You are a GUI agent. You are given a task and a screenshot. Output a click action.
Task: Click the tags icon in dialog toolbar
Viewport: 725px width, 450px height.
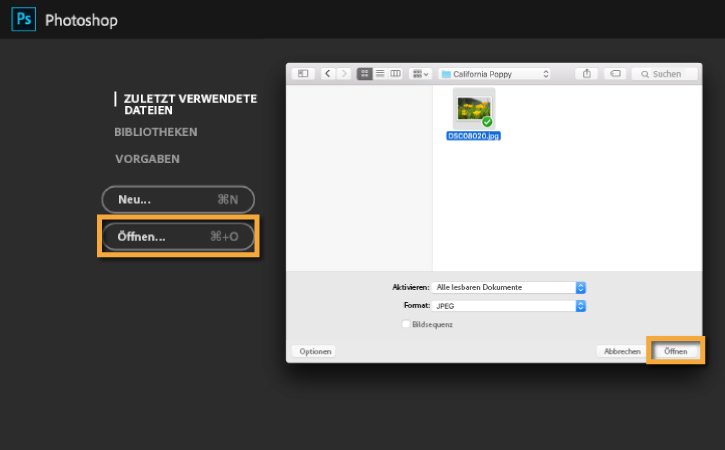pos(615,74)
